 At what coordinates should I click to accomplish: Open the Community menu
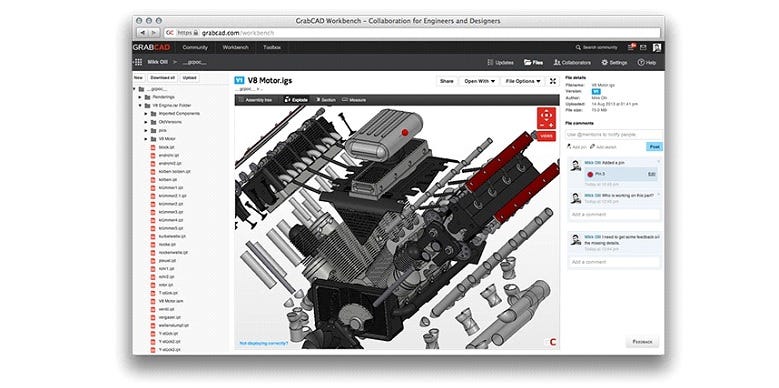pos(195,48)
